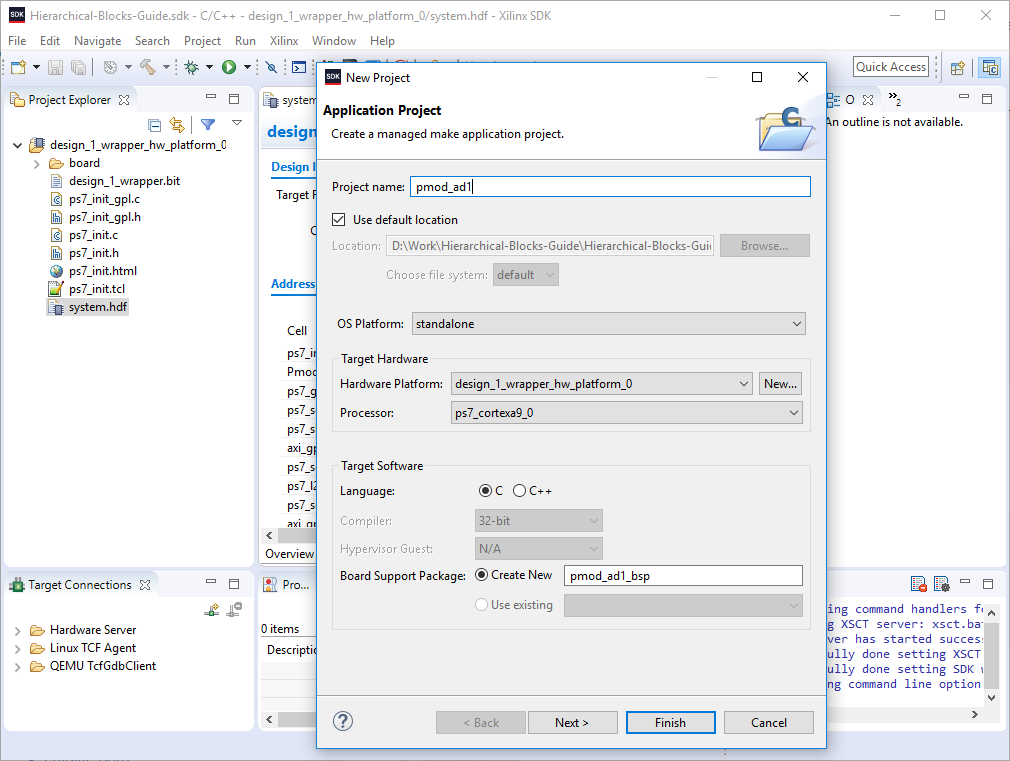Select Create New board support package
The width and height of the screenshot is (1010, 761).
(x=481, y=575)
